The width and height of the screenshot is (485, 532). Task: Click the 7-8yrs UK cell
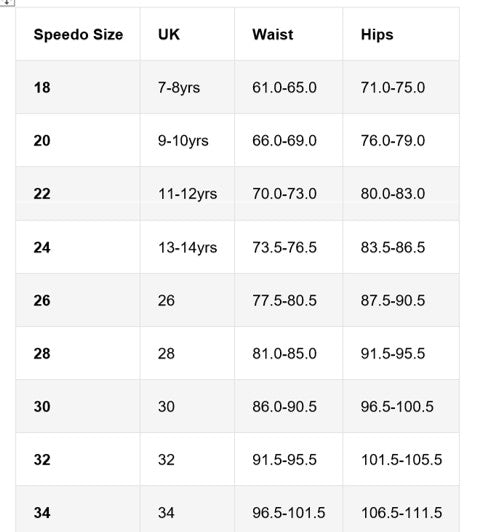pyautogui.click(x=187, y=87)
